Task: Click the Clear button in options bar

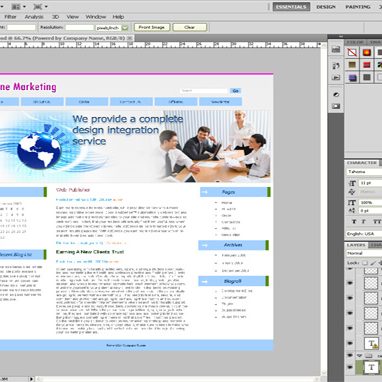Action: 189,27
